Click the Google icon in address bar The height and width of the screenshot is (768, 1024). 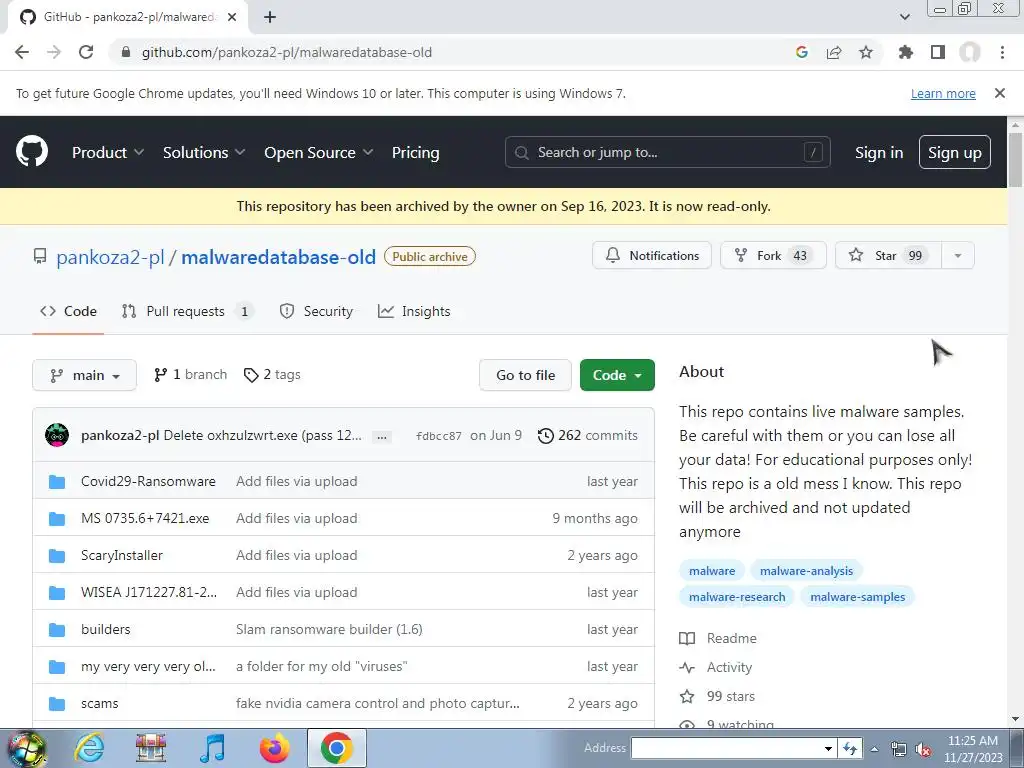click(802, 52)
